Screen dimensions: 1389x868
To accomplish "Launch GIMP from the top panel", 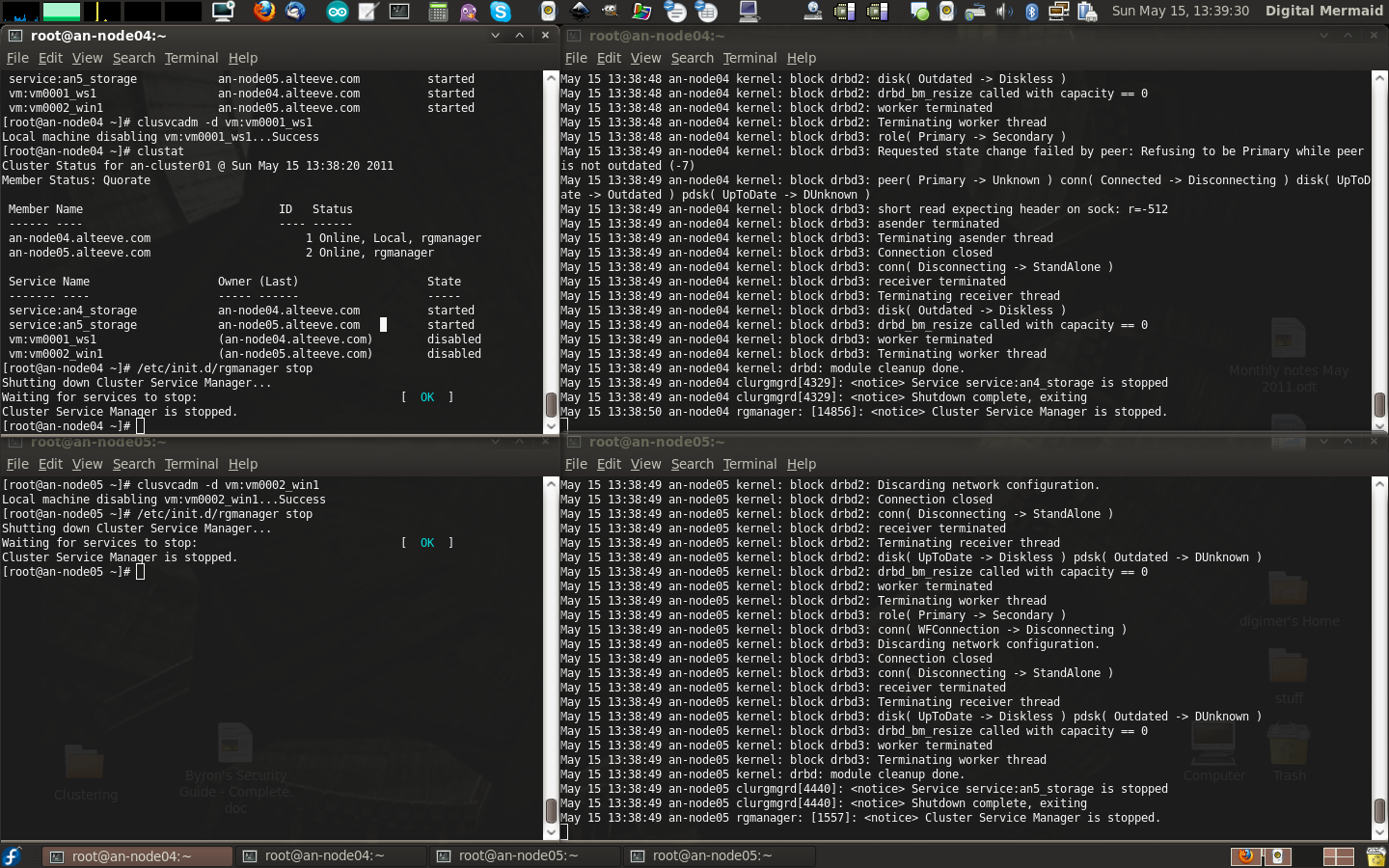I will point(611,11).
